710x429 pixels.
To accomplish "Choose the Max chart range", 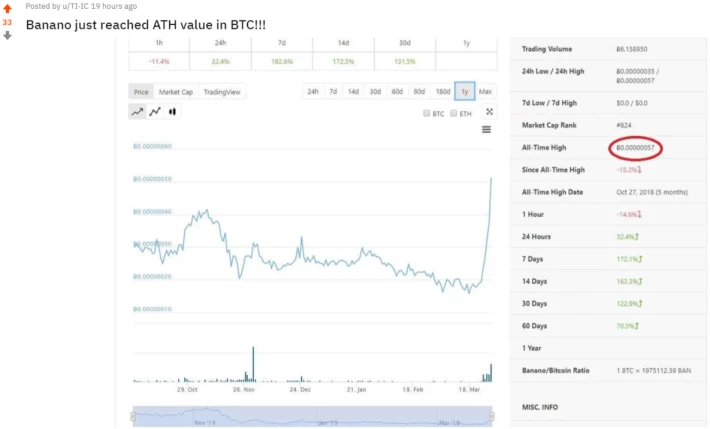I will pyautogui.click(x=485, y=92).
